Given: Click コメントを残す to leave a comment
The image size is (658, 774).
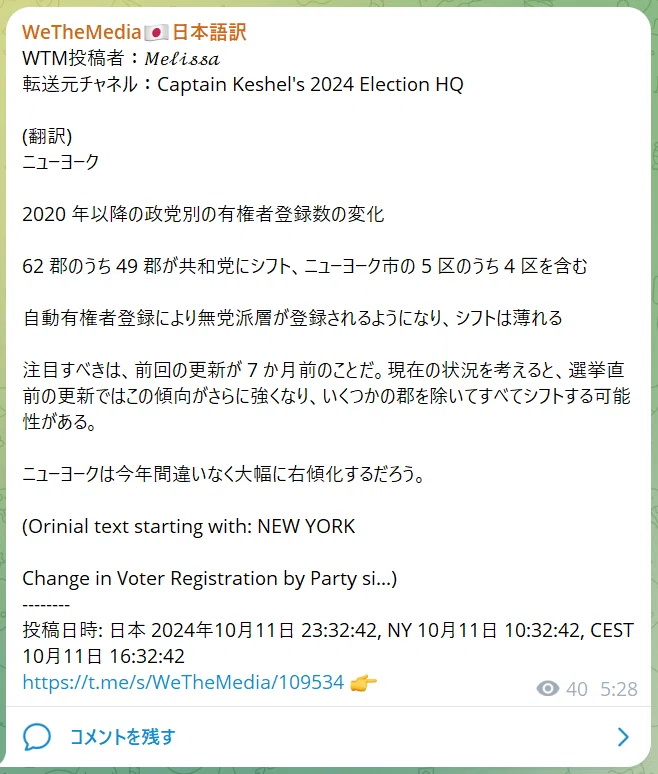Looking at the screenshot, I should [123, 736].
